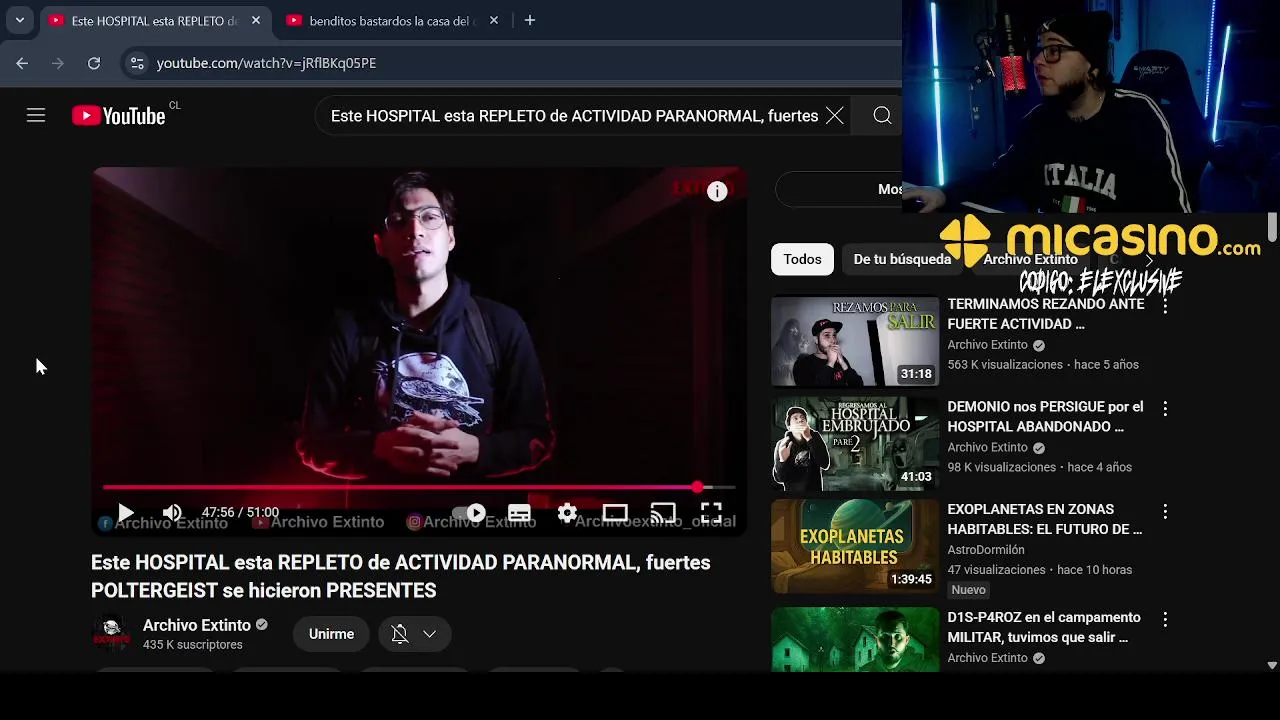Image resolution: width=1280 pixels, height=720 pixels.
Task: Go to YouTube home via logo
Action: click(x=119, y=116)
